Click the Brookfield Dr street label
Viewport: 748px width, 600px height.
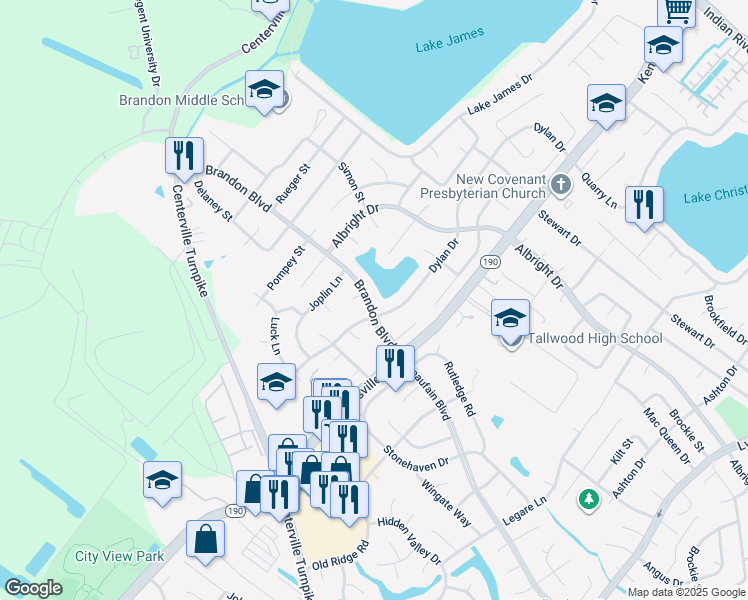[x=726, y=320]
